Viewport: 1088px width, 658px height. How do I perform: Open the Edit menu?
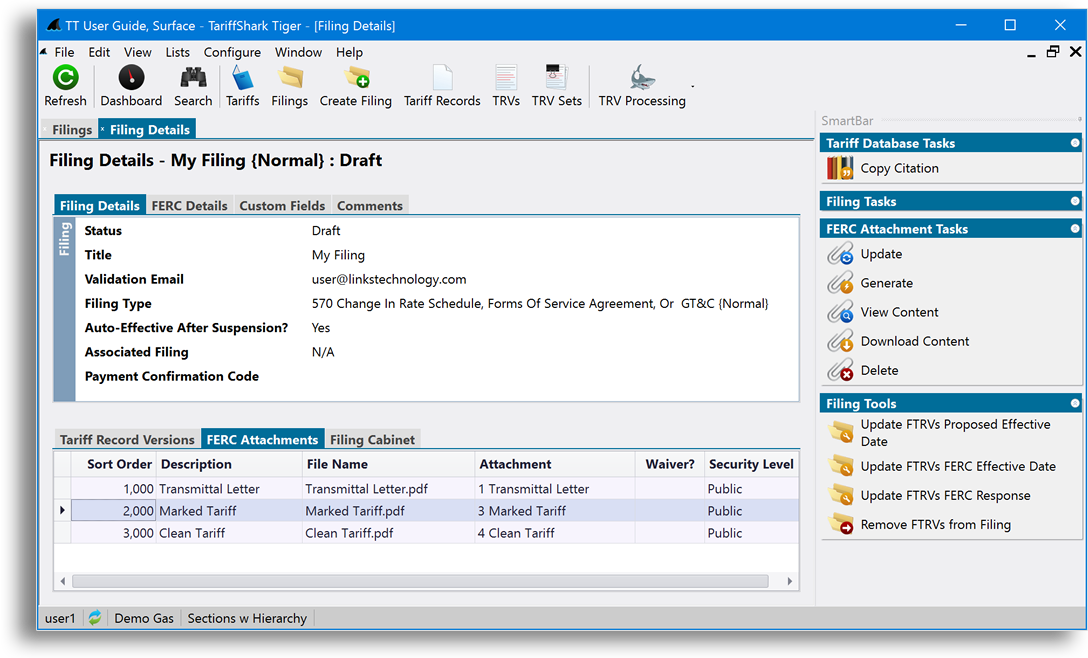tap(99, 52)
